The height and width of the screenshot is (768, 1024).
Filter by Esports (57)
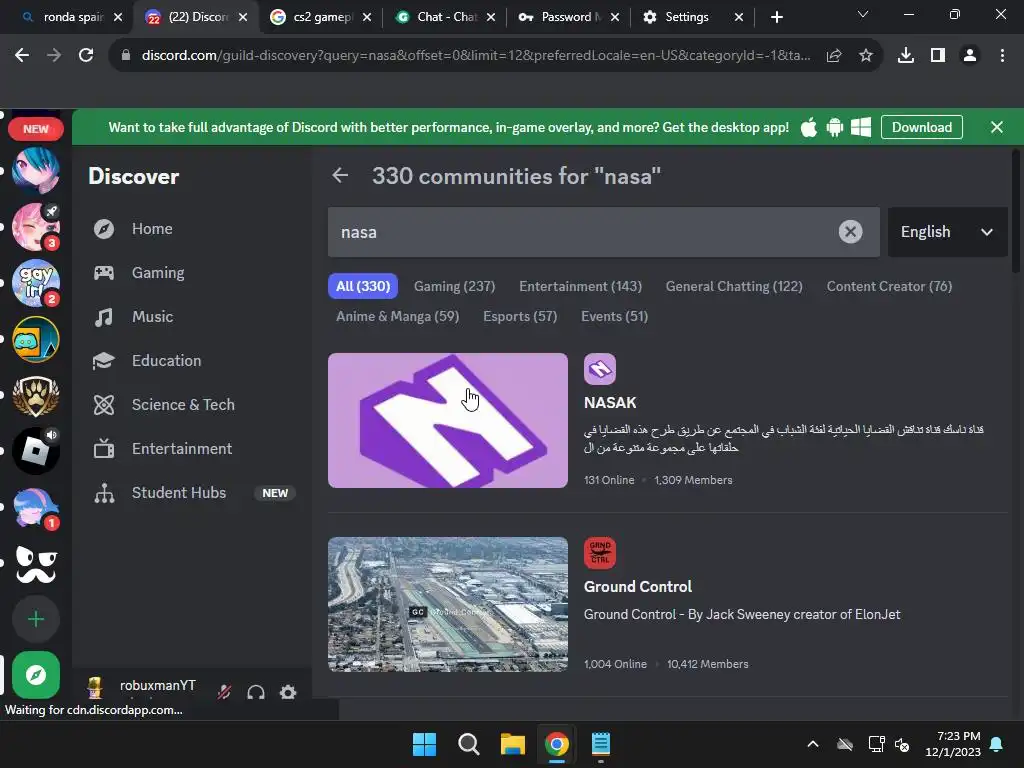click(x=520, y=316)
